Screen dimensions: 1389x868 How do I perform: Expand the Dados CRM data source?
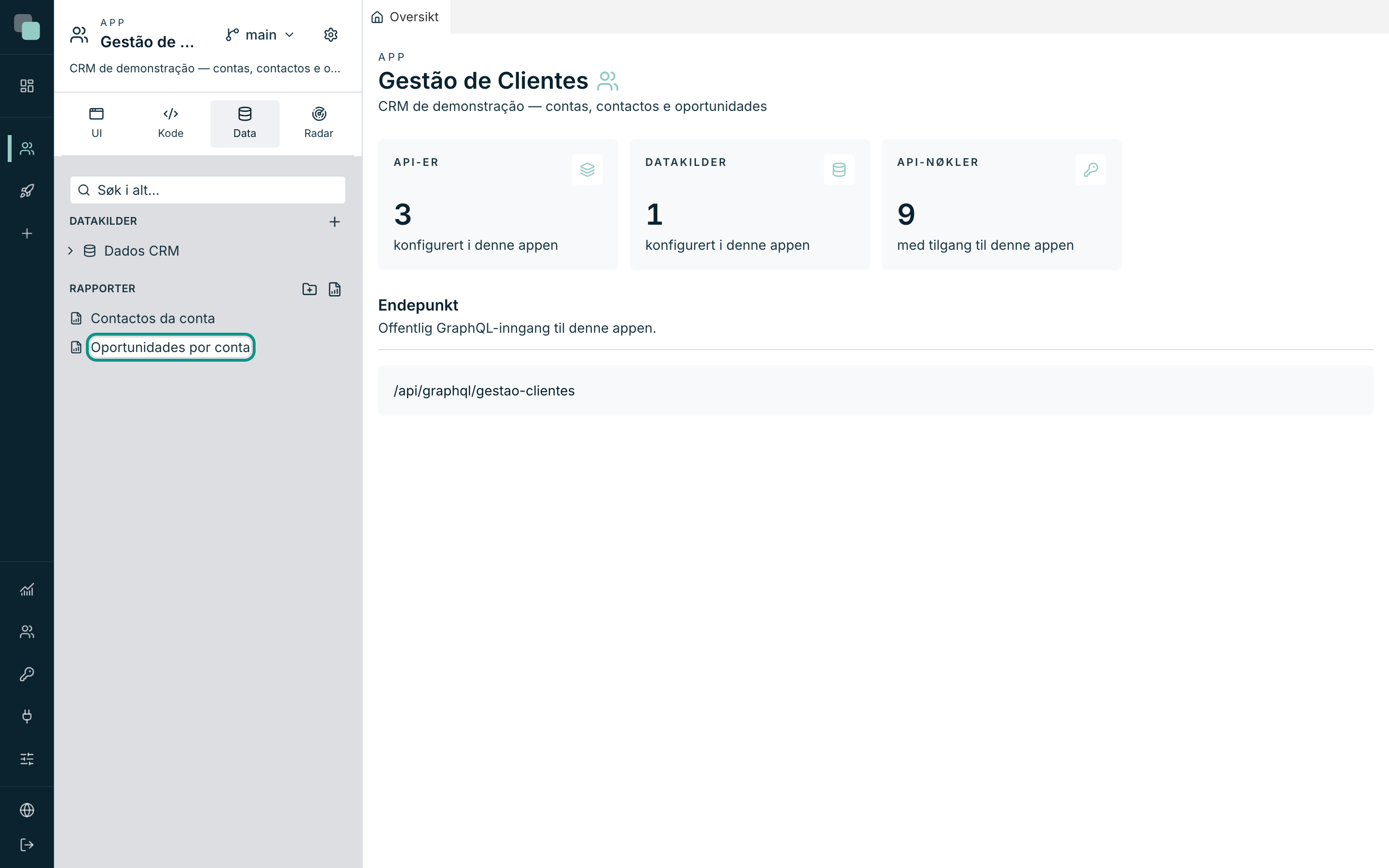pyautogui.click(x=70, y=251)
